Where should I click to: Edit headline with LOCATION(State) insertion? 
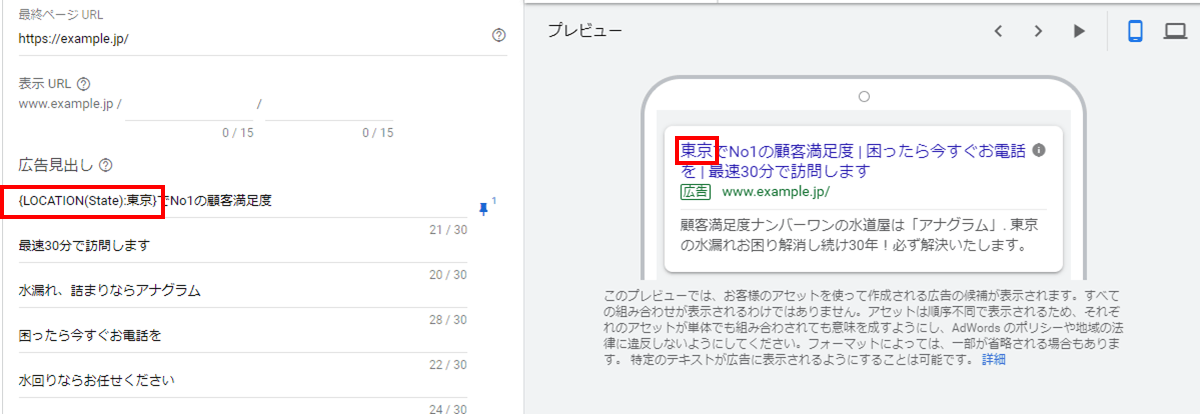(x=240, y=202)
